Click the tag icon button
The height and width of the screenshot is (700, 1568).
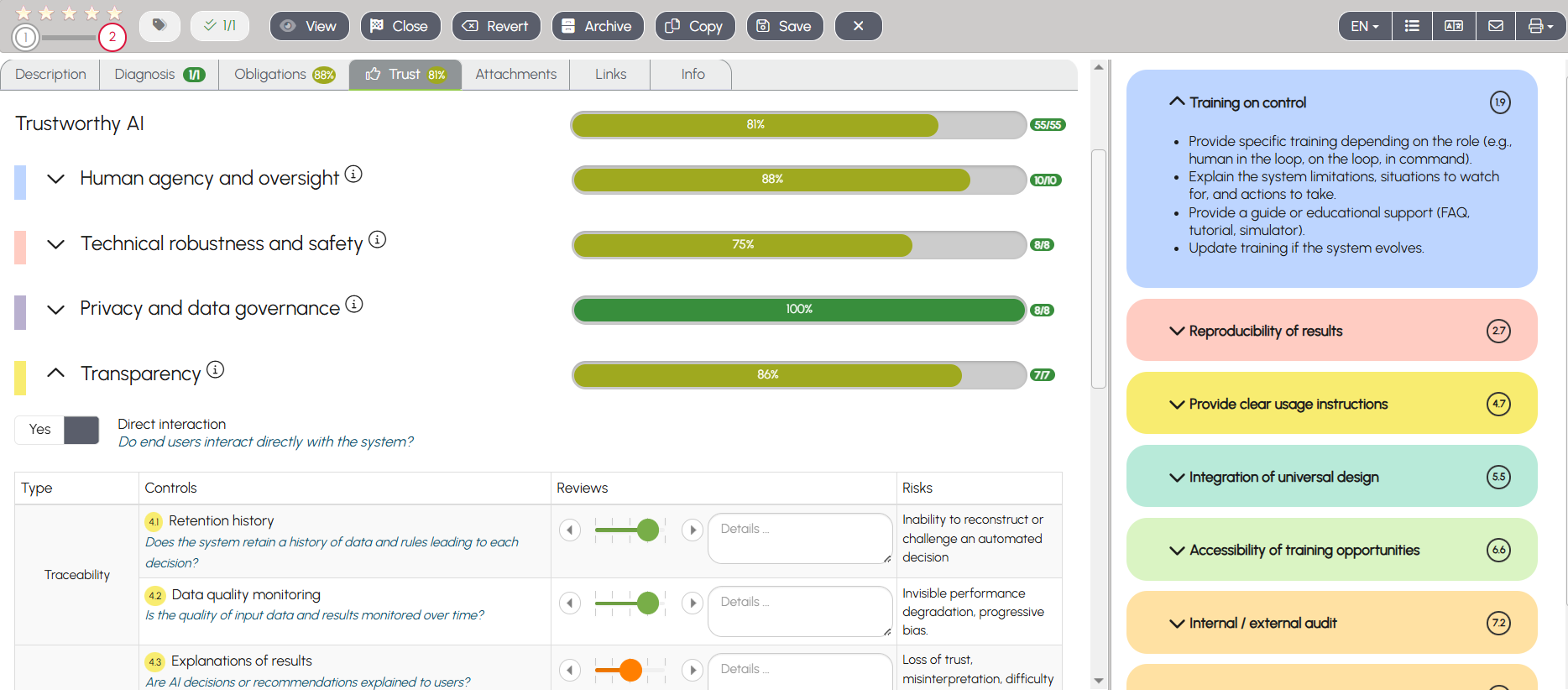pyautogui.click(x=159, y=26)
